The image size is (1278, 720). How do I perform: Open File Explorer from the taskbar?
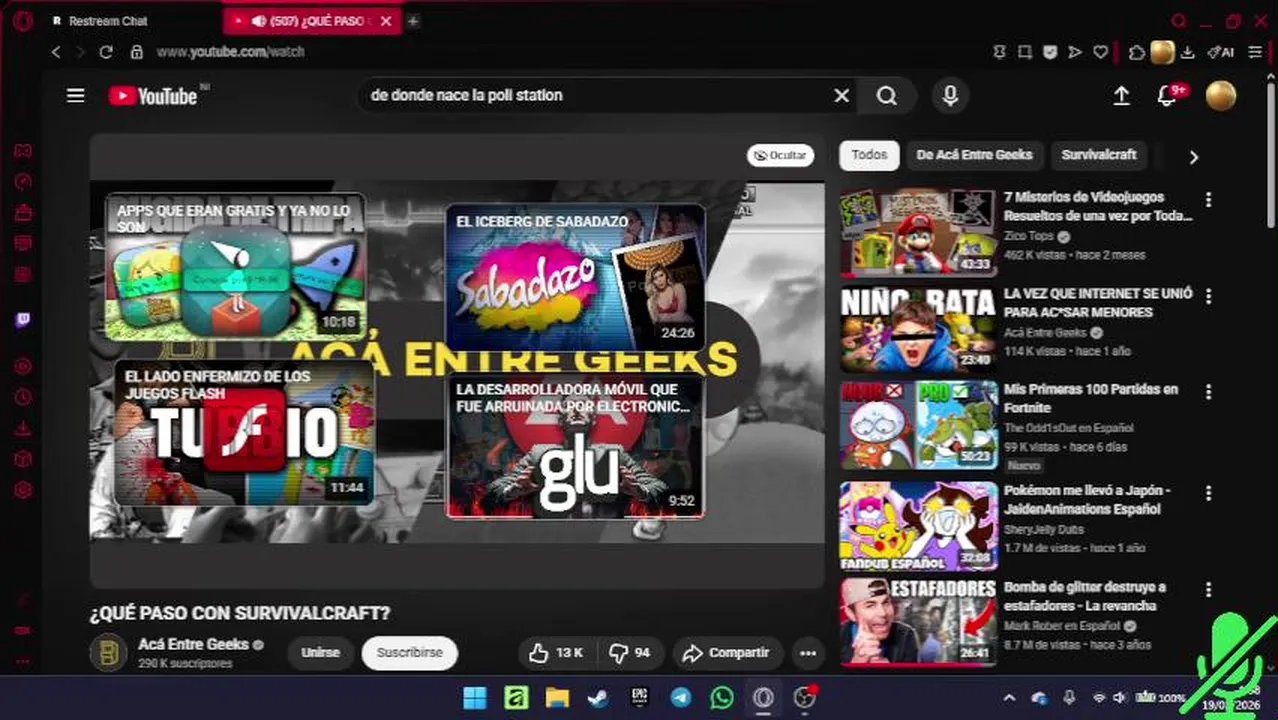point(557,698)
